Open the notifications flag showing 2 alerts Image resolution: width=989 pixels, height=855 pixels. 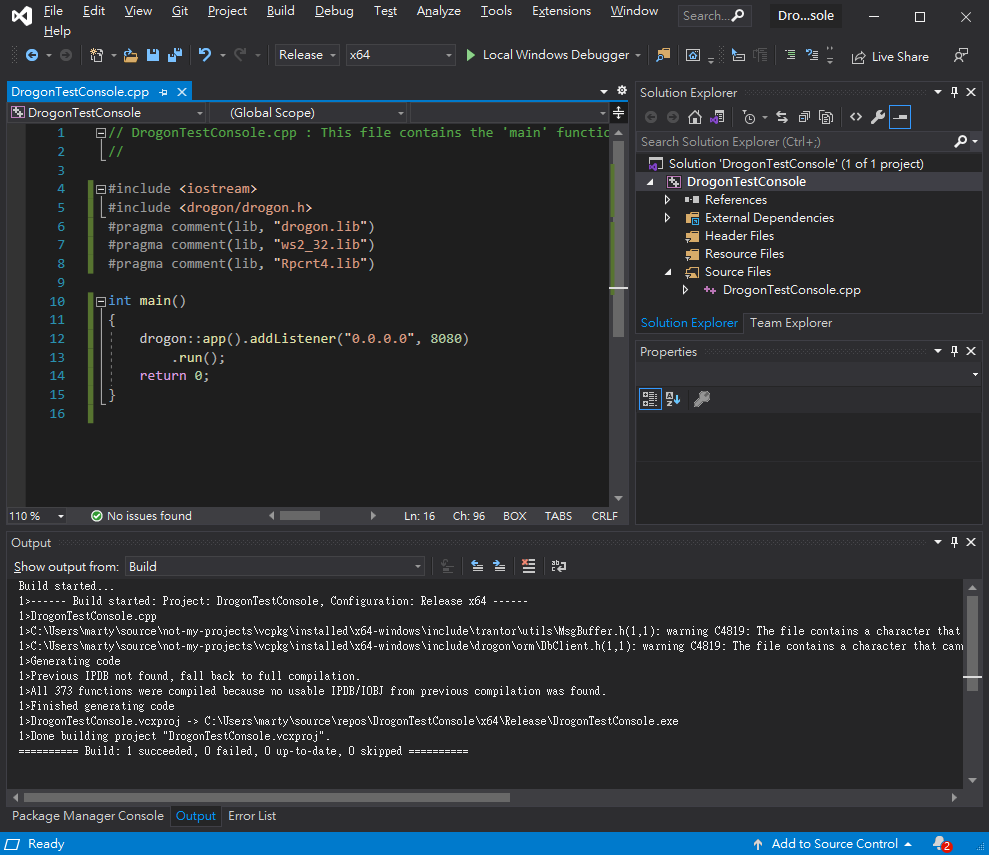(x=940, y=843)
